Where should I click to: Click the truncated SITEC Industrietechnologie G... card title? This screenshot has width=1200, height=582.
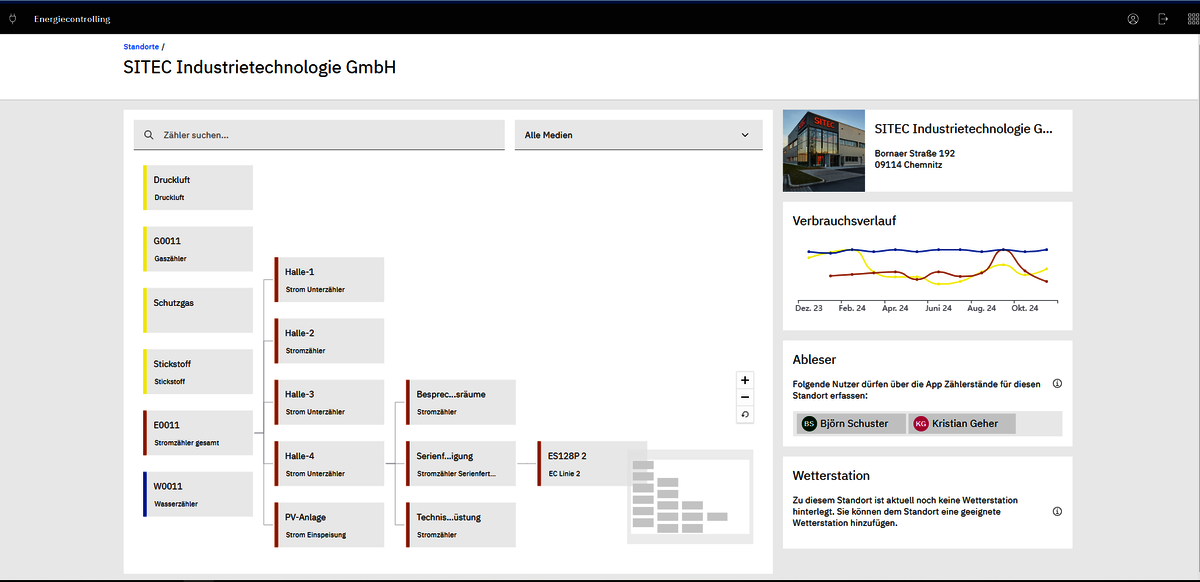(x=963, y=129)
